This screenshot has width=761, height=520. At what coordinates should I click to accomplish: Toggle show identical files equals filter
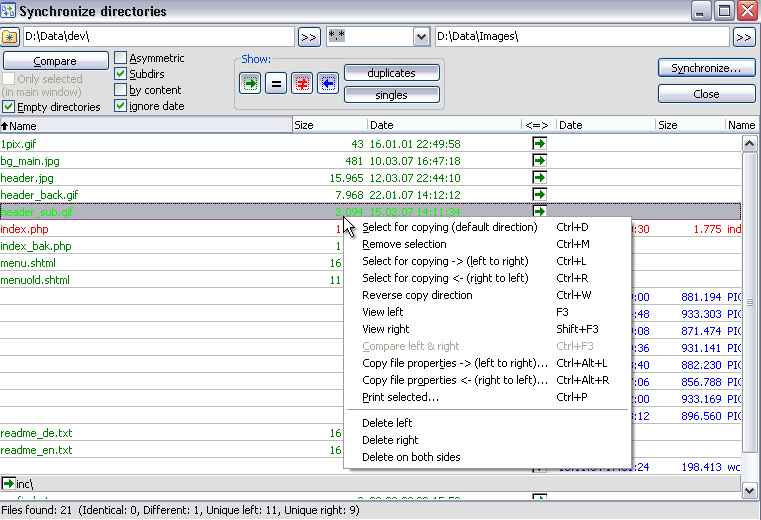(276, 83)
